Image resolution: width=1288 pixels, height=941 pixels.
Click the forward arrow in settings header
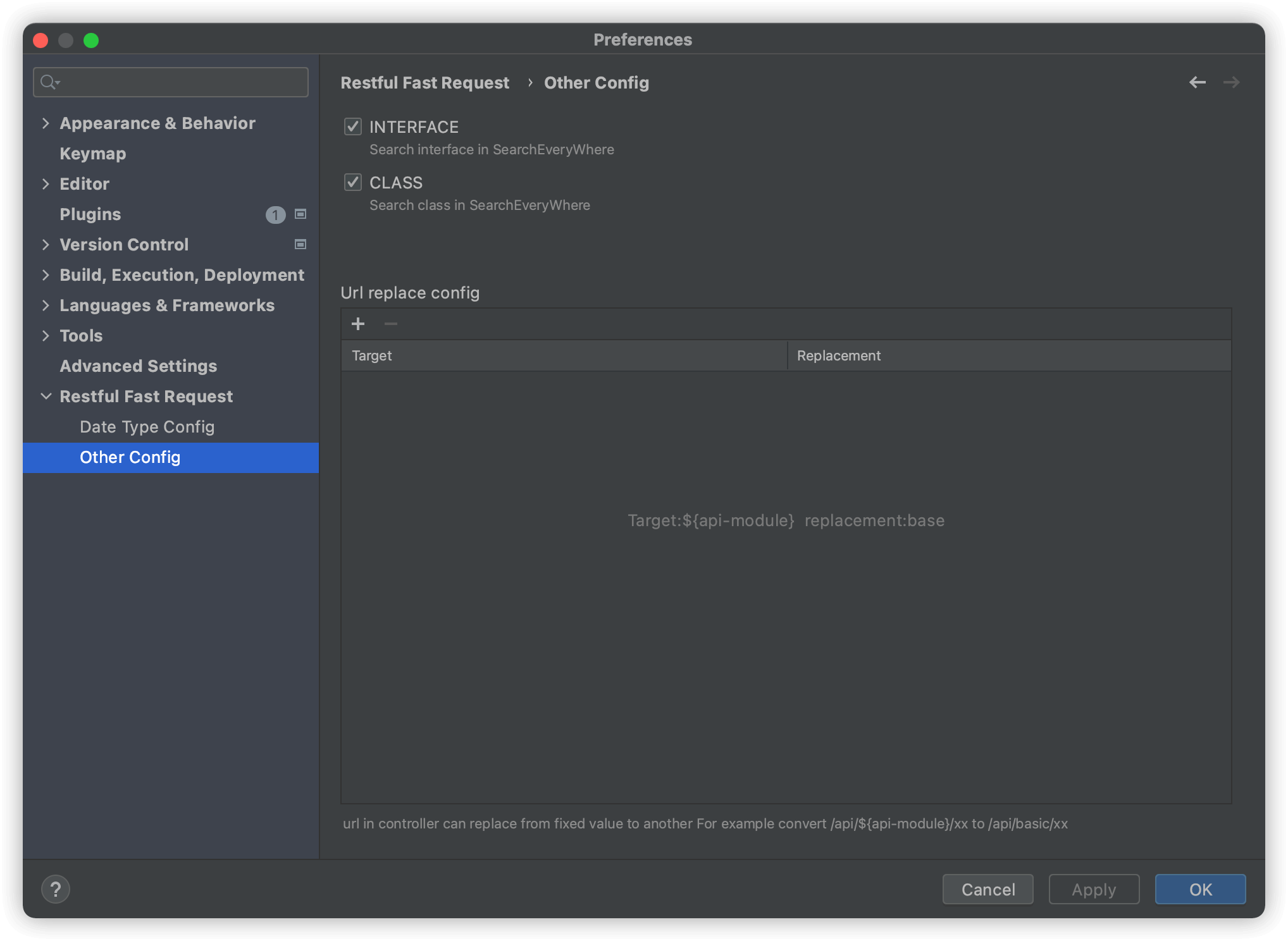coord(1231,82)
